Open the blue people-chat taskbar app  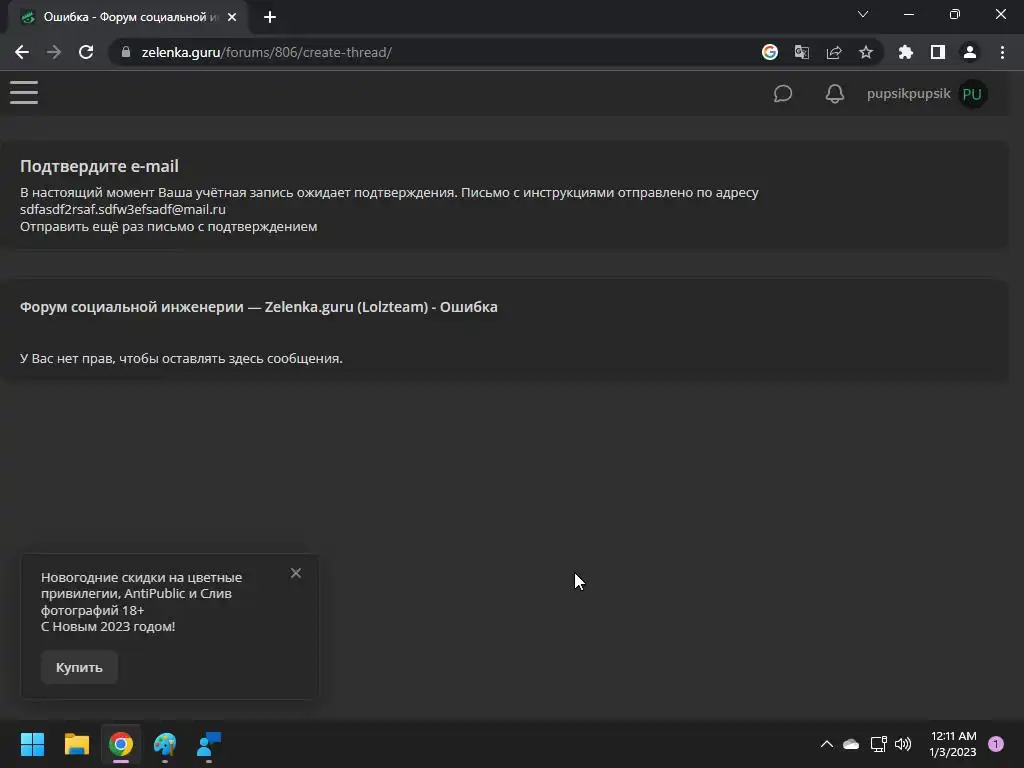pyautogui.click(x=209, y=744)
